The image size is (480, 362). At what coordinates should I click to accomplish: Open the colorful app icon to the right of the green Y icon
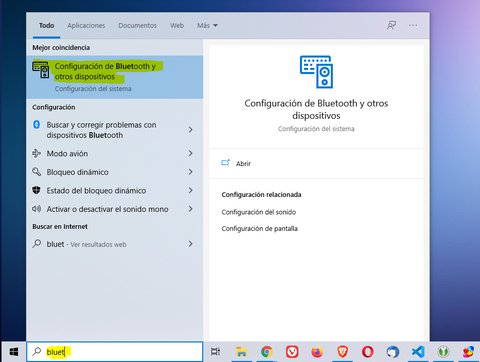pos(469,351)
